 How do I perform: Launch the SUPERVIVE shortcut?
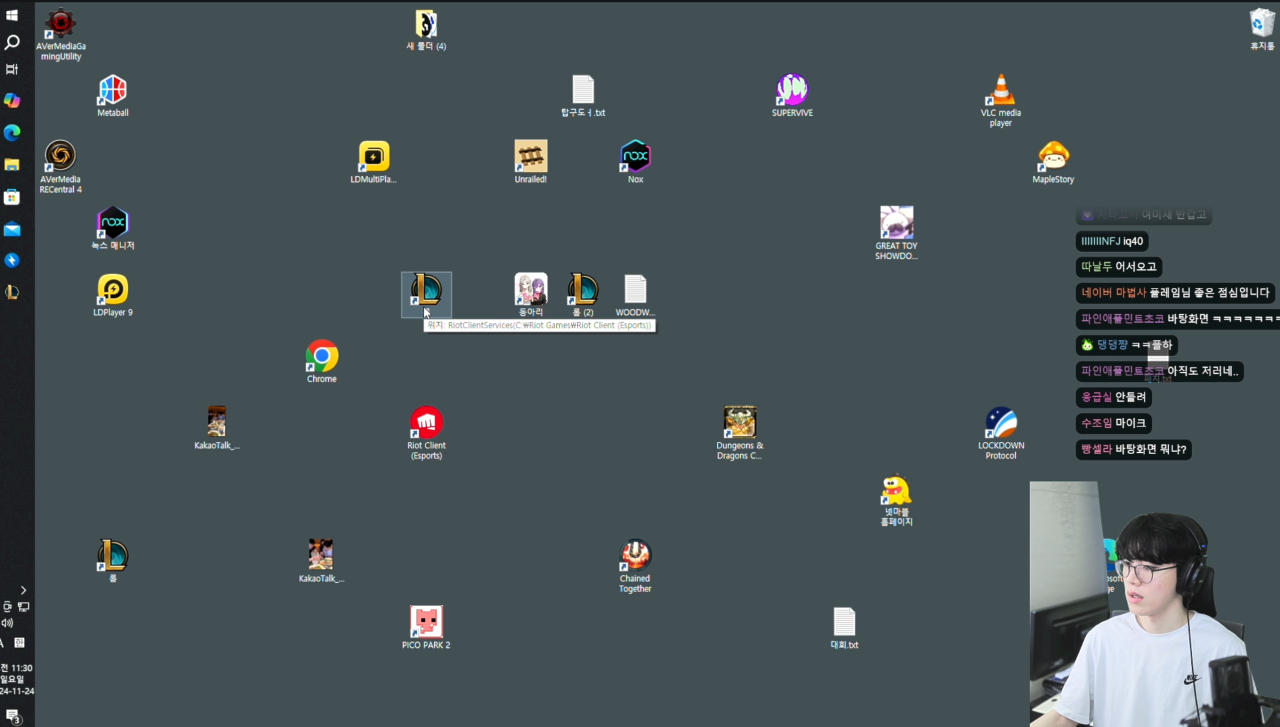[x=792, y=96]
